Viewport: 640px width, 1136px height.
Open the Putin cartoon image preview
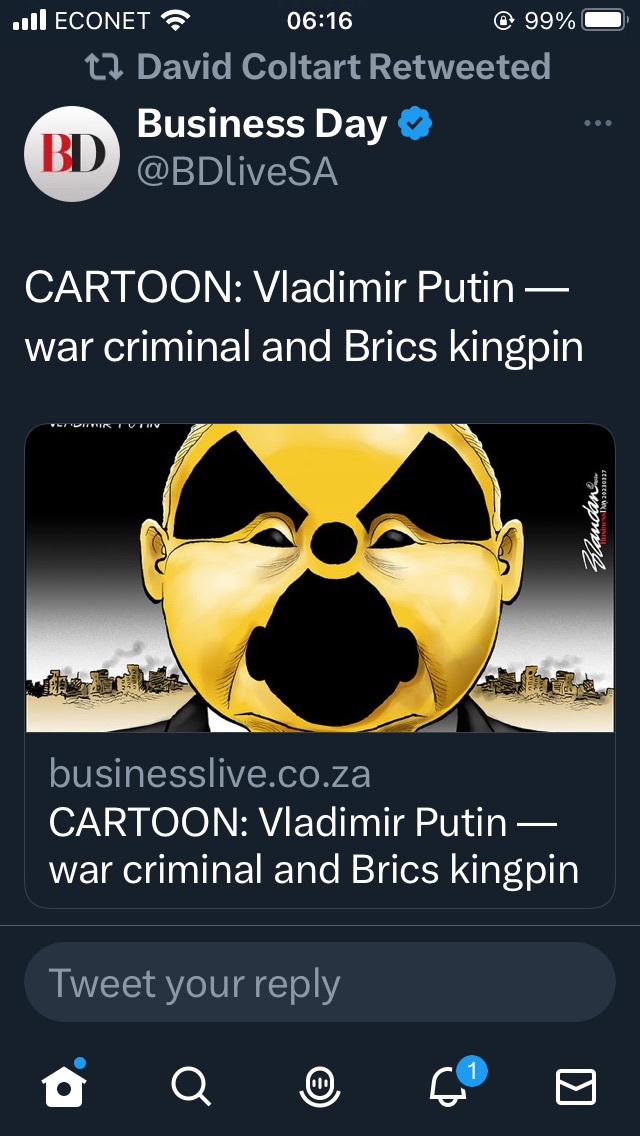tap(320, 577)
